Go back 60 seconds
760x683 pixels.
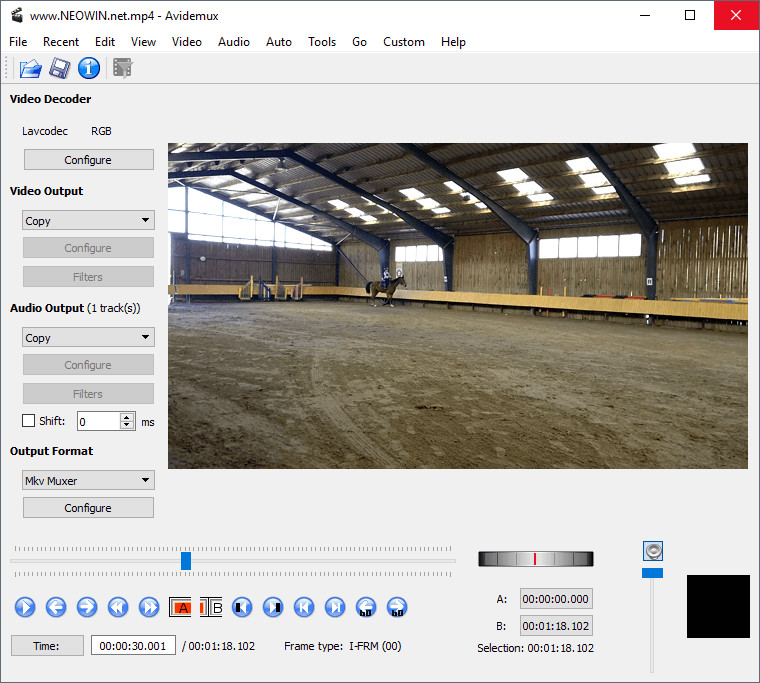pos(366,607)
